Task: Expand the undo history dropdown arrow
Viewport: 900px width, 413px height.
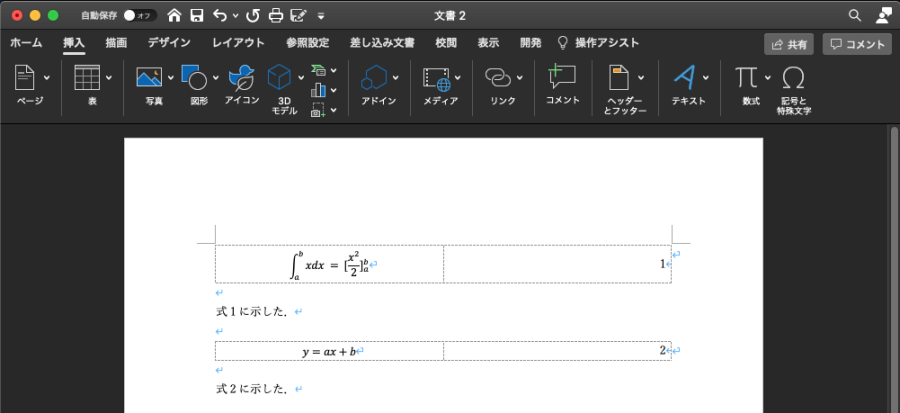Action: (236, 16)
